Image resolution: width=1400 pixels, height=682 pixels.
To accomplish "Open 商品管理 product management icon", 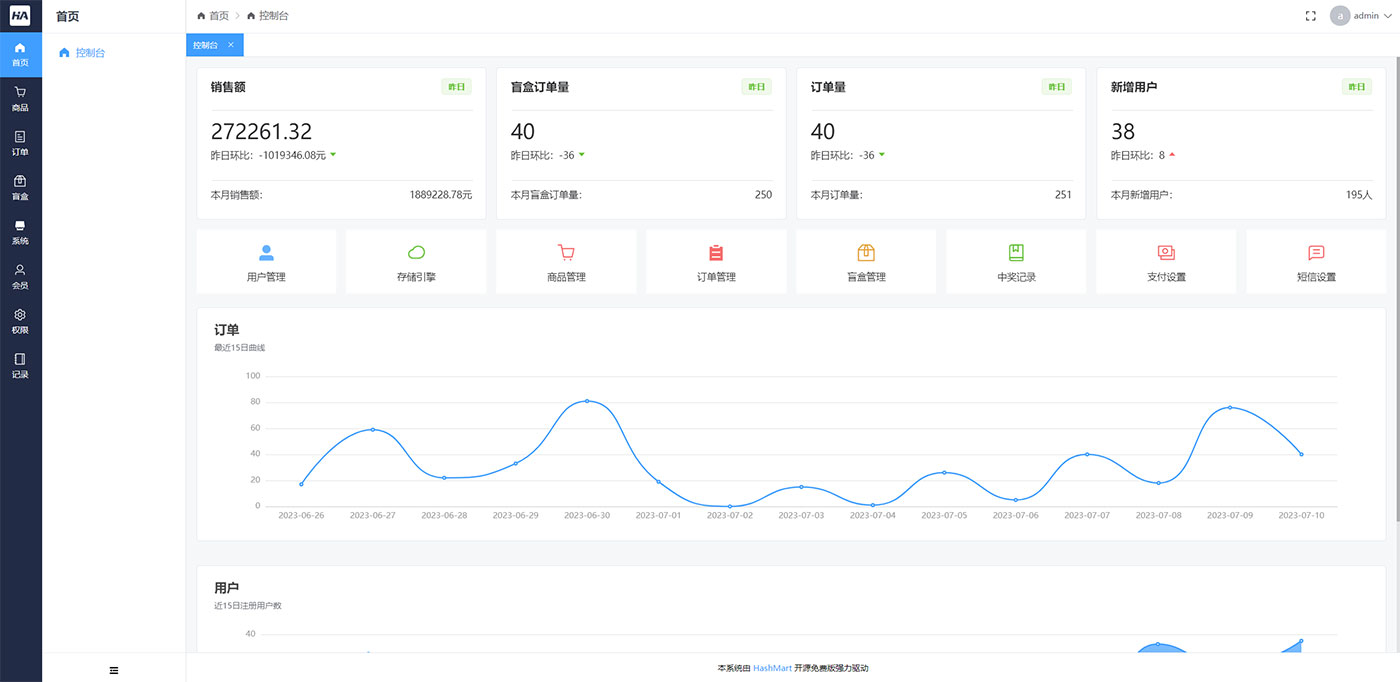I will [565, 261].
